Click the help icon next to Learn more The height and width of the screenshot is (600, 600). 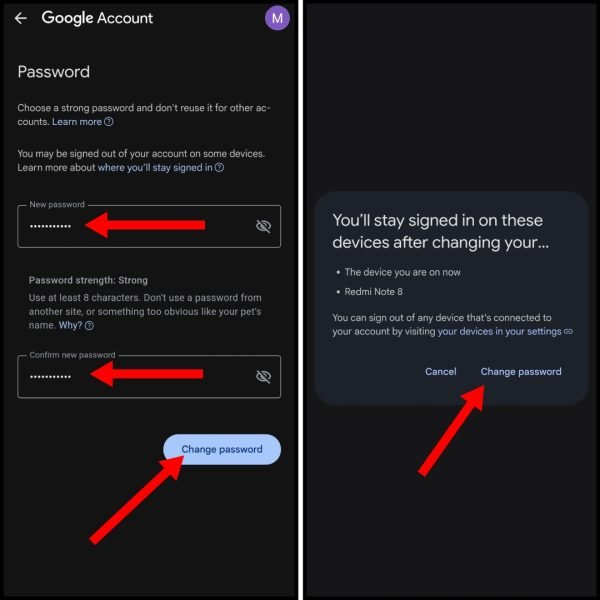(x=109, y=122)
